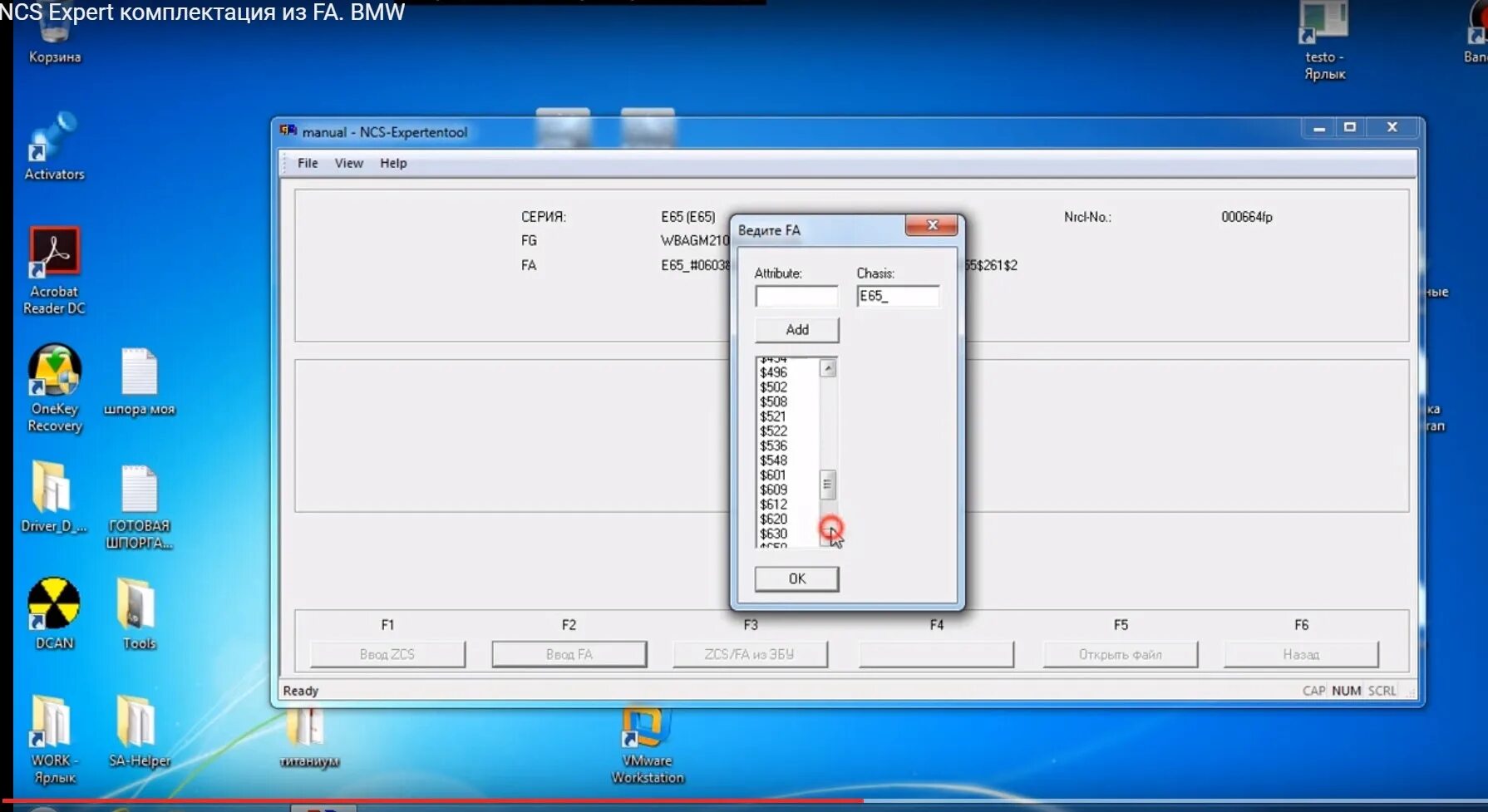This screenshot has height=812, width=1488.
Task: Open the 'ГОТОВАЯ ШПОРГА' file icon
Action: [x=139, y=508]
